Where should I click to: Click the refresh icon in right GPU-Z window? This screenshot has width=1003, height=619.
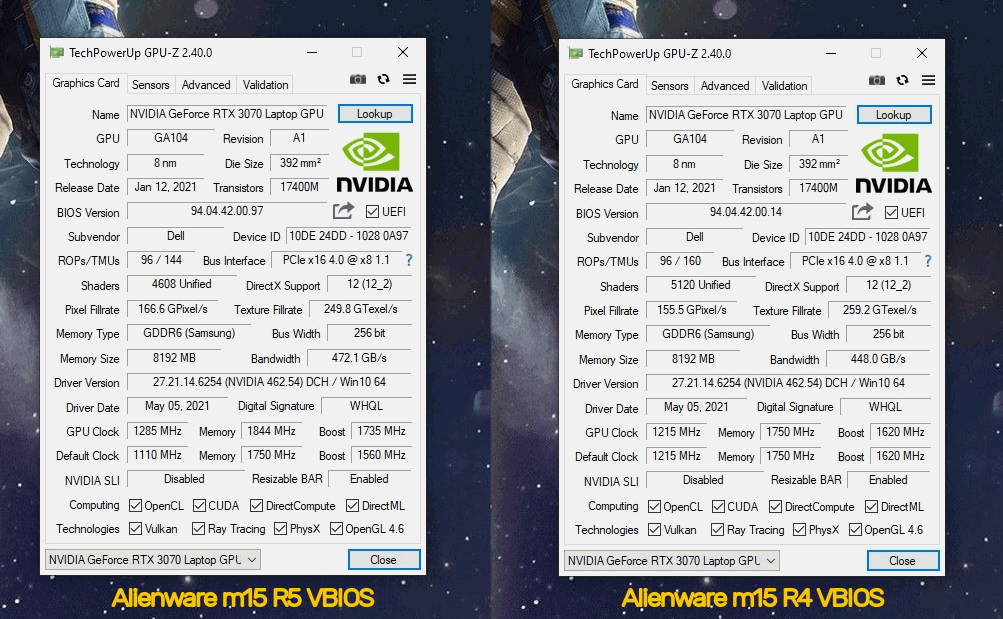[902, 80]
